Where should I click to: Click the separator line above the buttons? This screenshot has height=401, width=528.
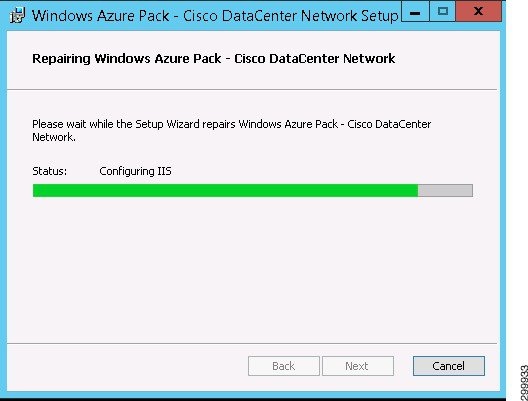click(252, 343)
